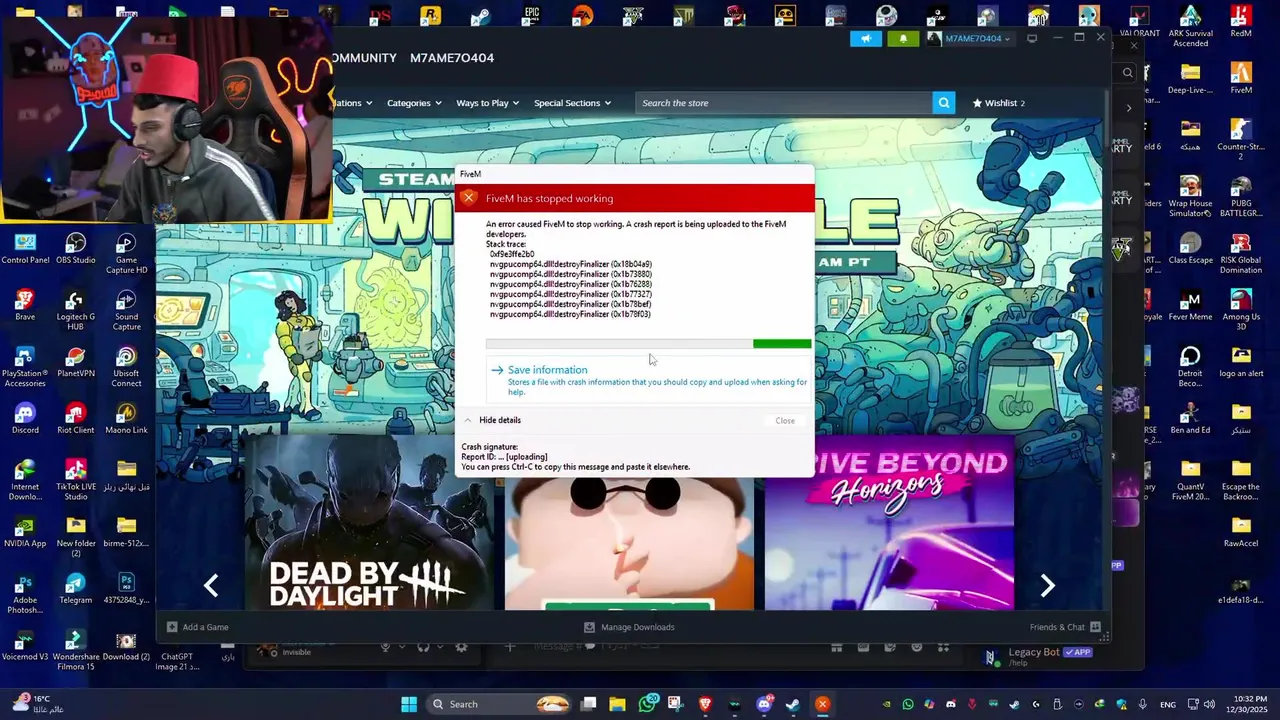The height and width of the screenshot is (720, 1280).
Task: Click the ENG language indicator in tray
Action: (1167, 704)
